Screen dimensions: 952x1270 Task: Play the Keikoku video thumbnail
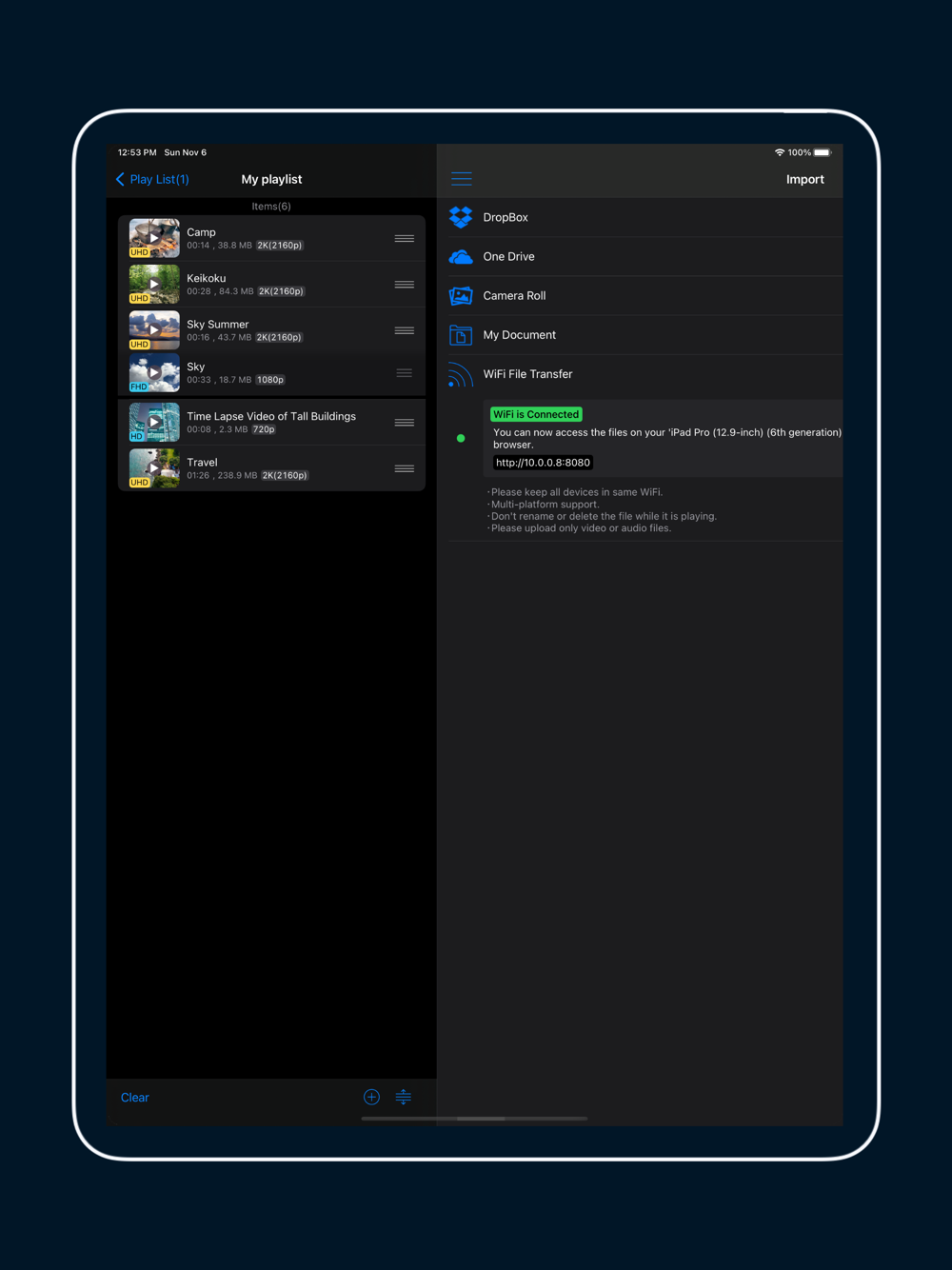pyautogui.click(x=154, y=284)
